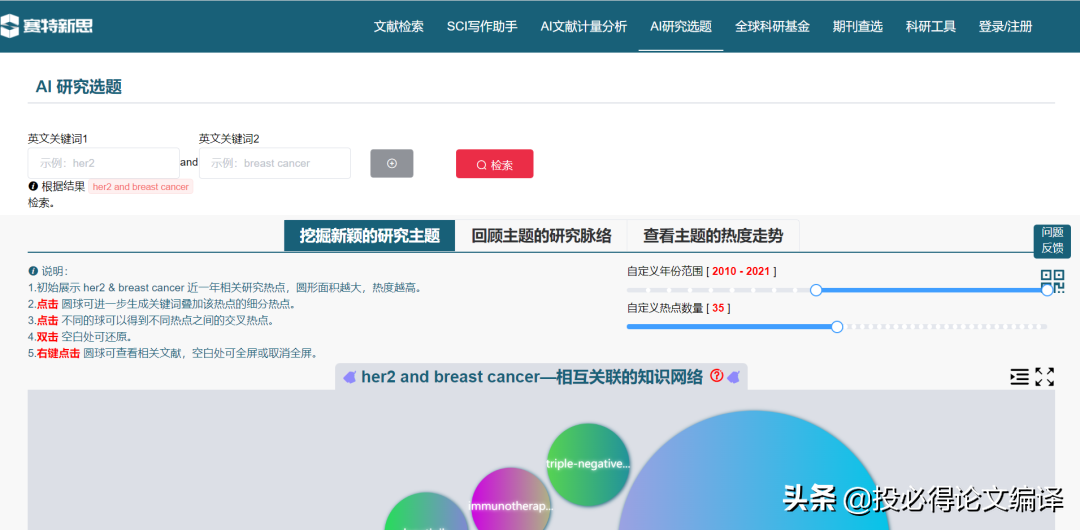
Task: Select the AI研究选题 nav item
Action: tap(681, 27)
